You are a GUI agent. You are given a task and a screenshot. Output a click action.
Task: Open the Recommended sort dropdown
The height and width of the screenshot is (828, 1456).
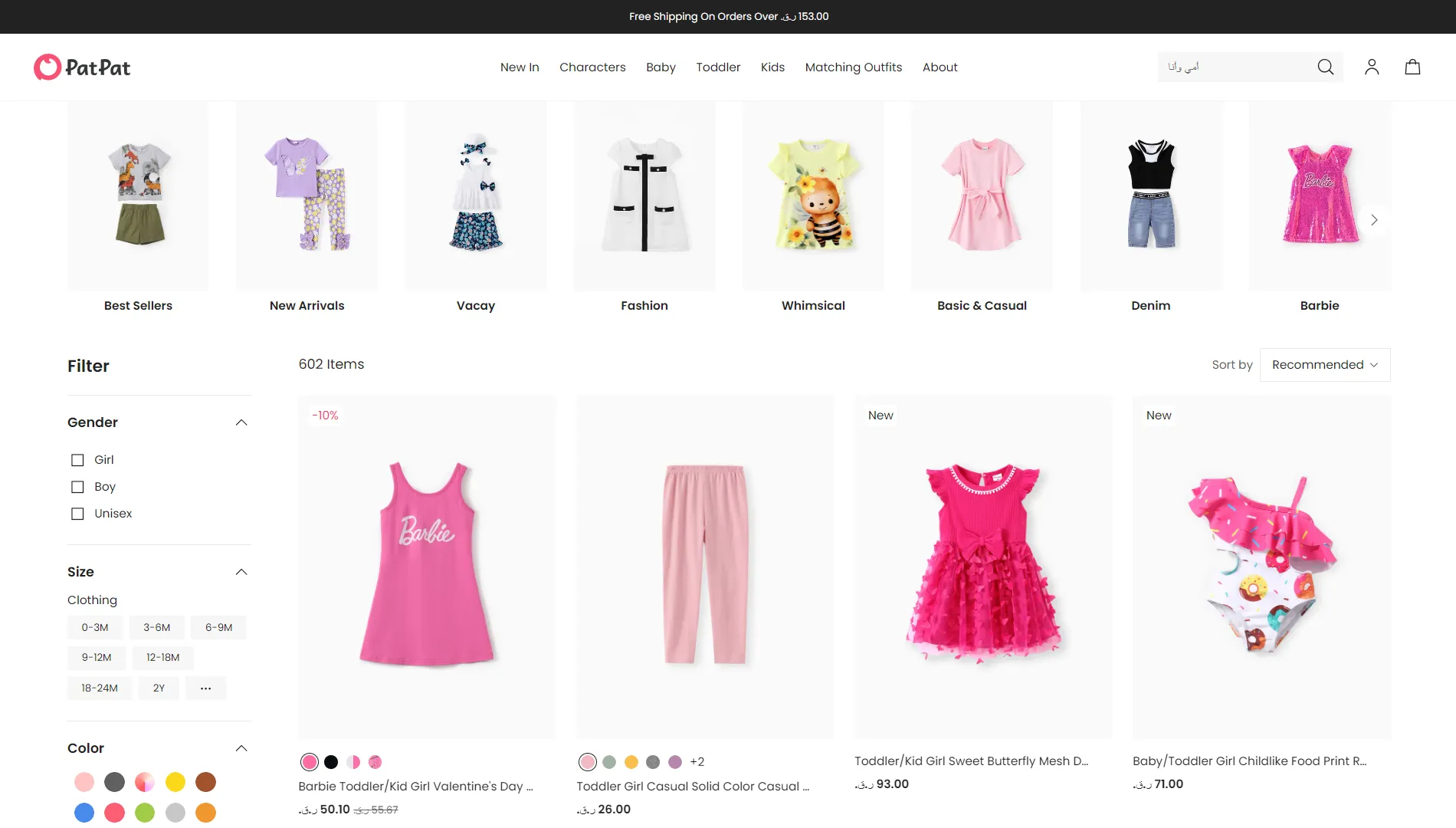(1325, 365)
